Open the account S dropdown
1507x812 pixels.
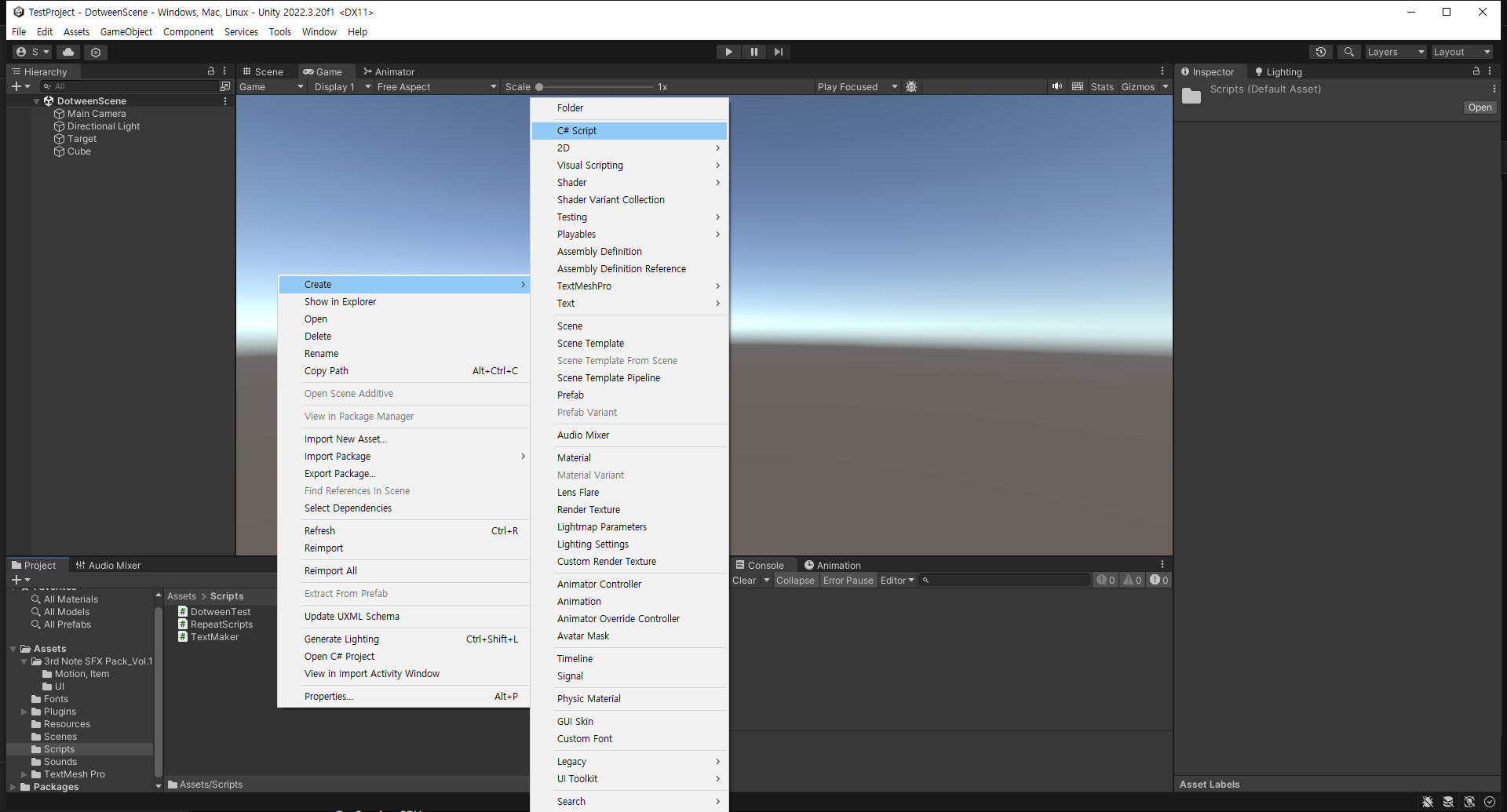point(31,52)
